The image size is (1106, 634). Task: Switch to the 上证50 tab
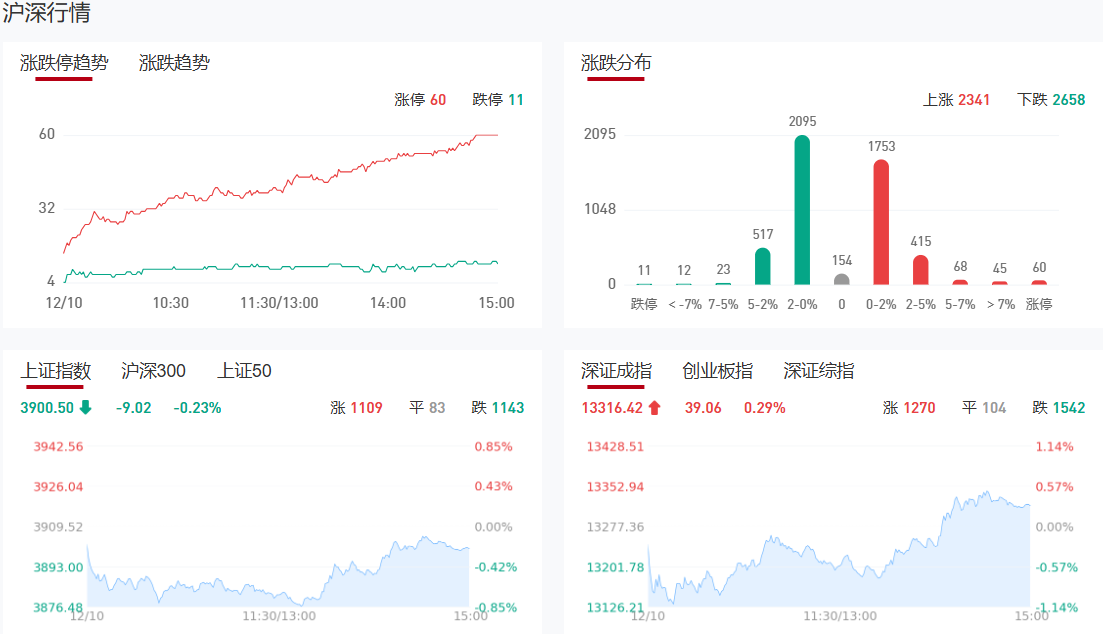pos(244,371)
